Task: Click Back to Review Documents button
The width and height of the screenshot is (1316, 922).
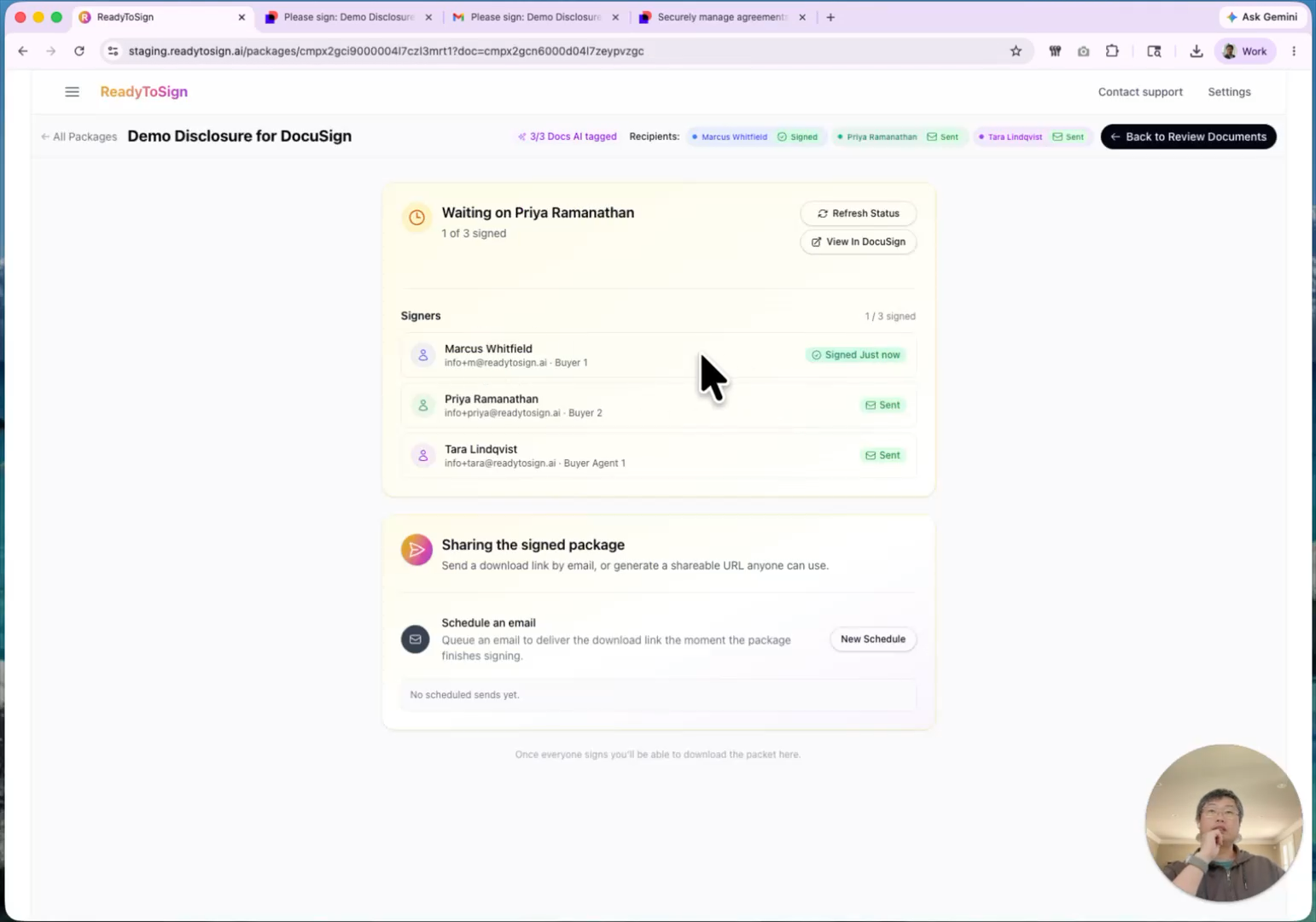Action: 1188,137
